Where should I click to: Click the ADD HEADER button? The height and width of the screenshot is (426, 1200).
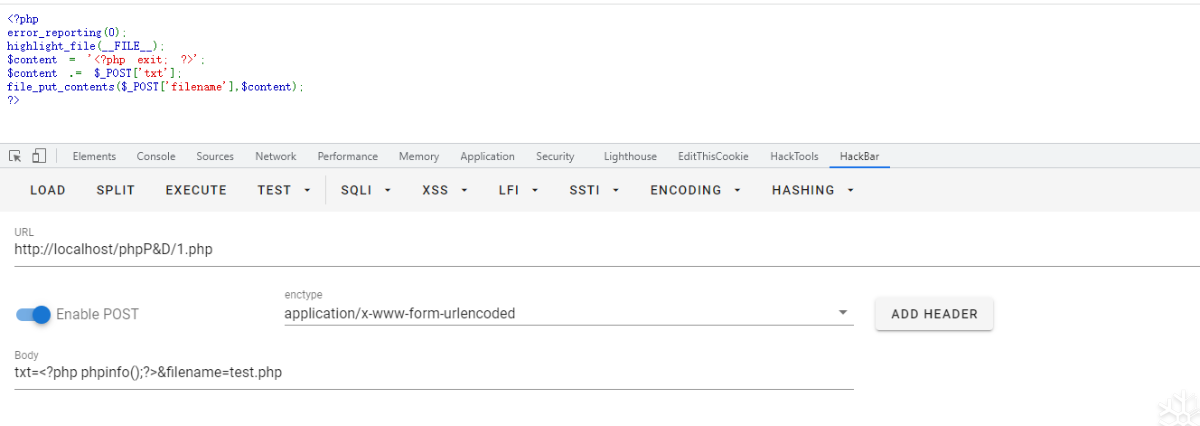point(934,314)
